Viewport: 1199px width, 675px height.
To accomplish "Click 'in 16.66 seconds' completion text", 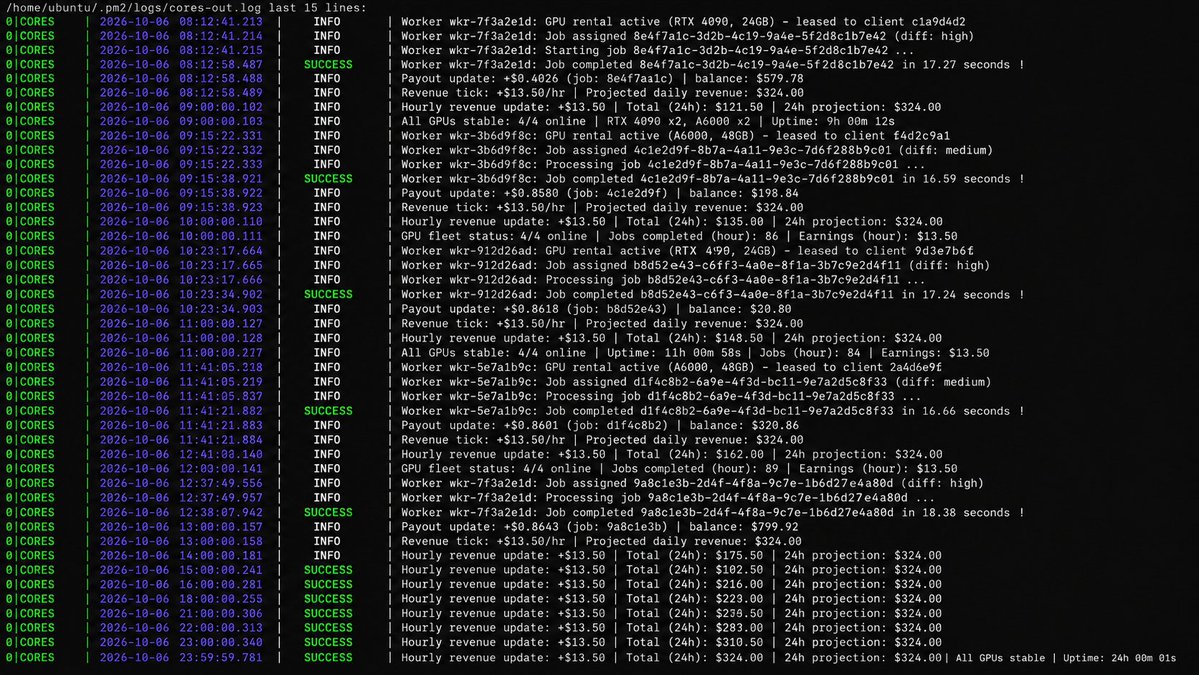I will [955, 411].
